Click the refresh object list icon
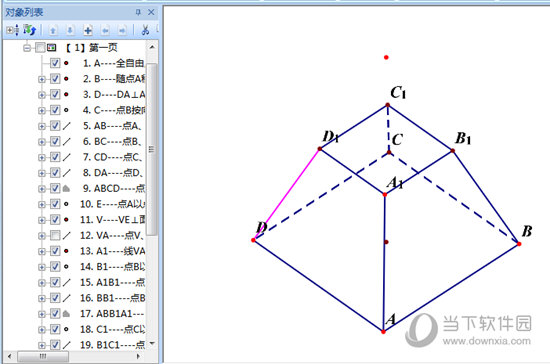550x364 pixels. click(29, 30)
